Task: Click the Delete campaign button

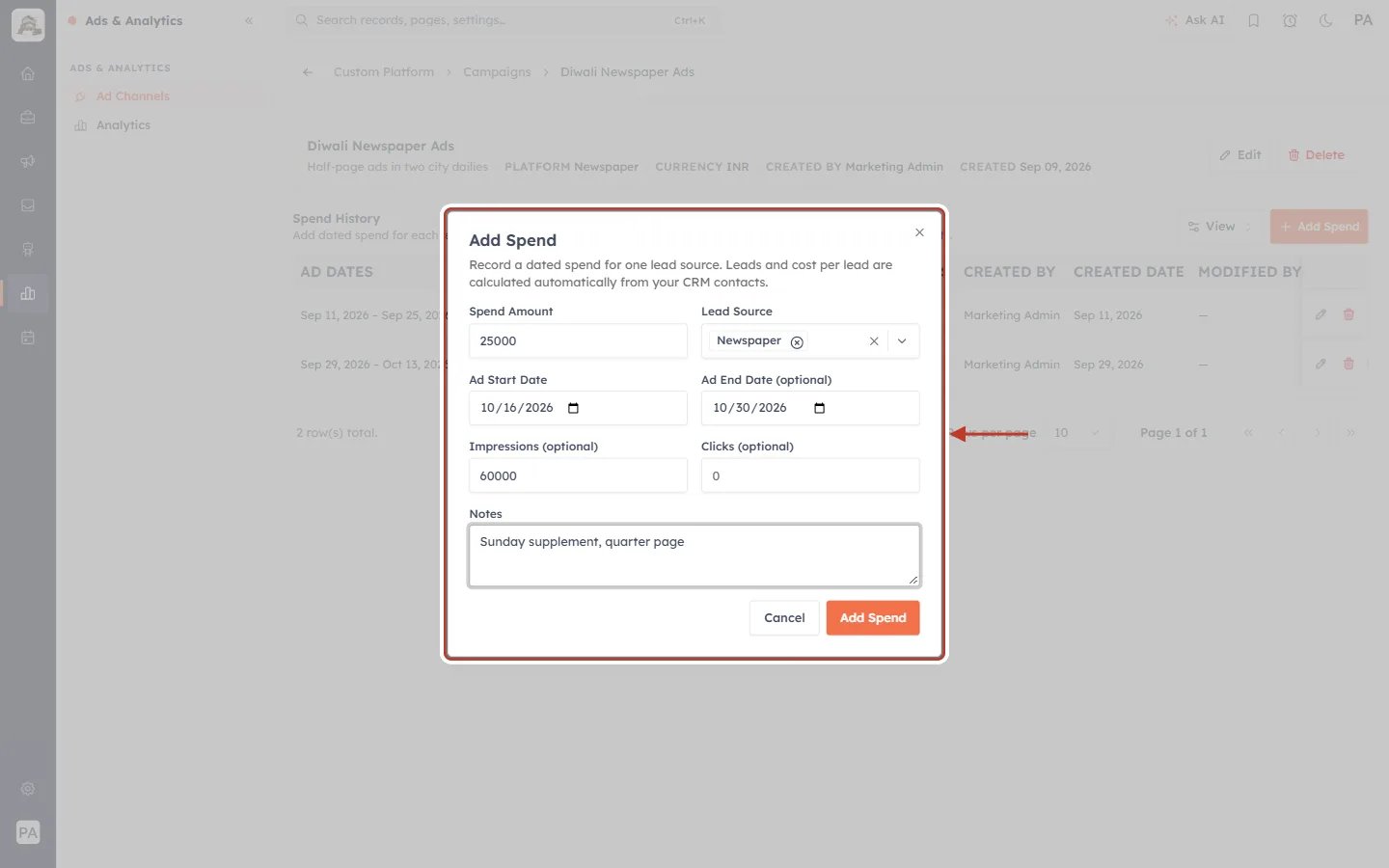Action: 1316,155
